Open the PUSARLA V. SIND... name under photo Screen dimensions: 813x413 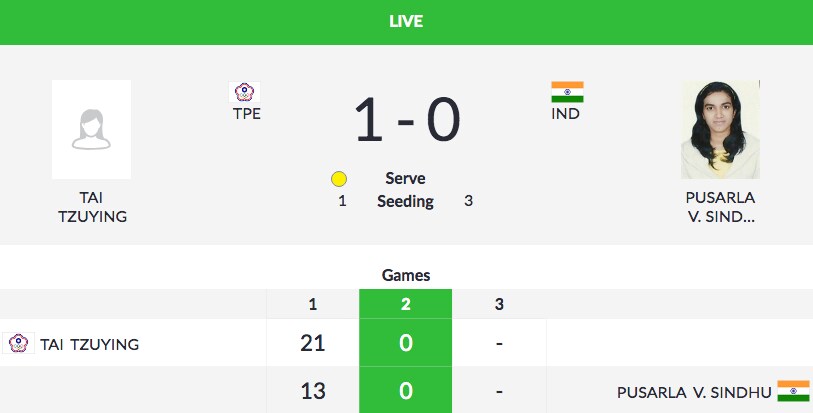[721, 206]
